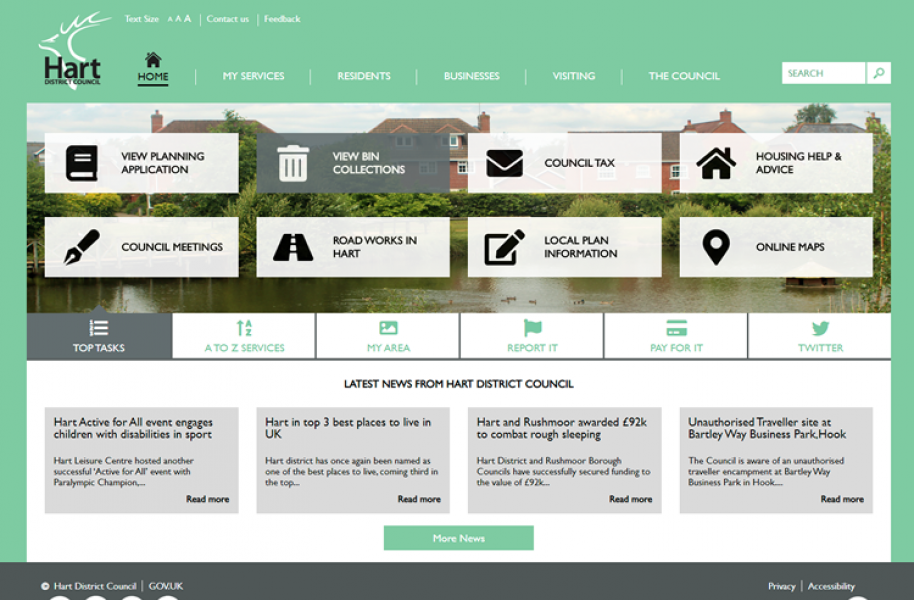Click the My Area picture icon
The width and height of the screenshot is (914, 600).
[388, 328]
